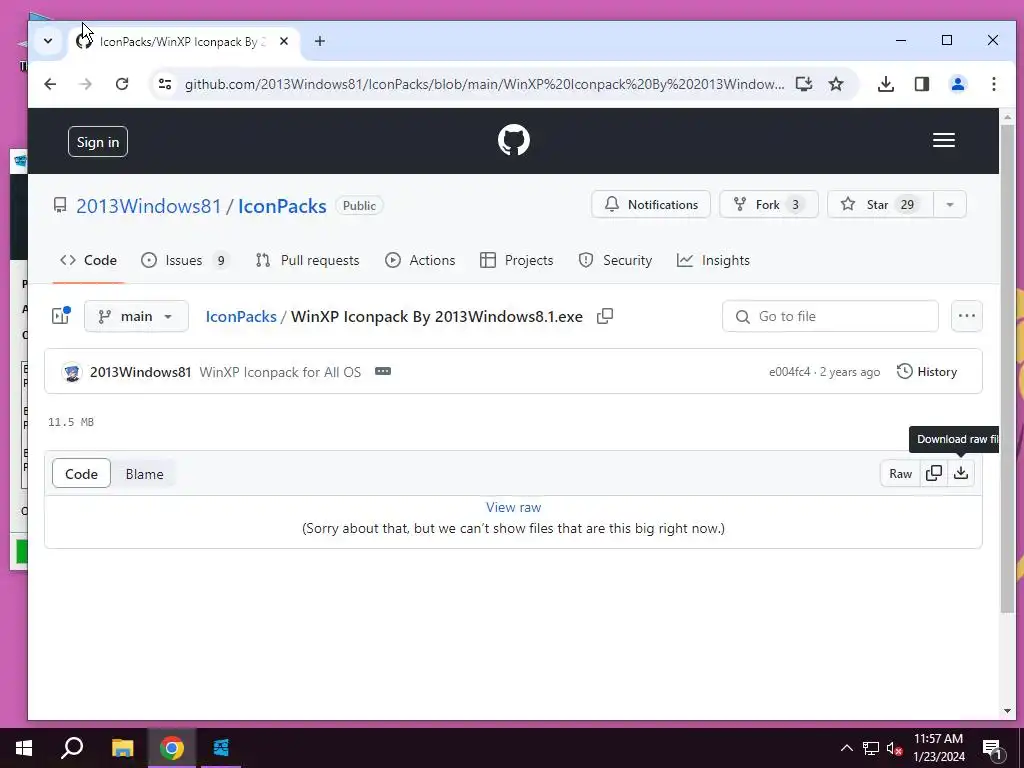Open the notification center icon

(993, 748)
